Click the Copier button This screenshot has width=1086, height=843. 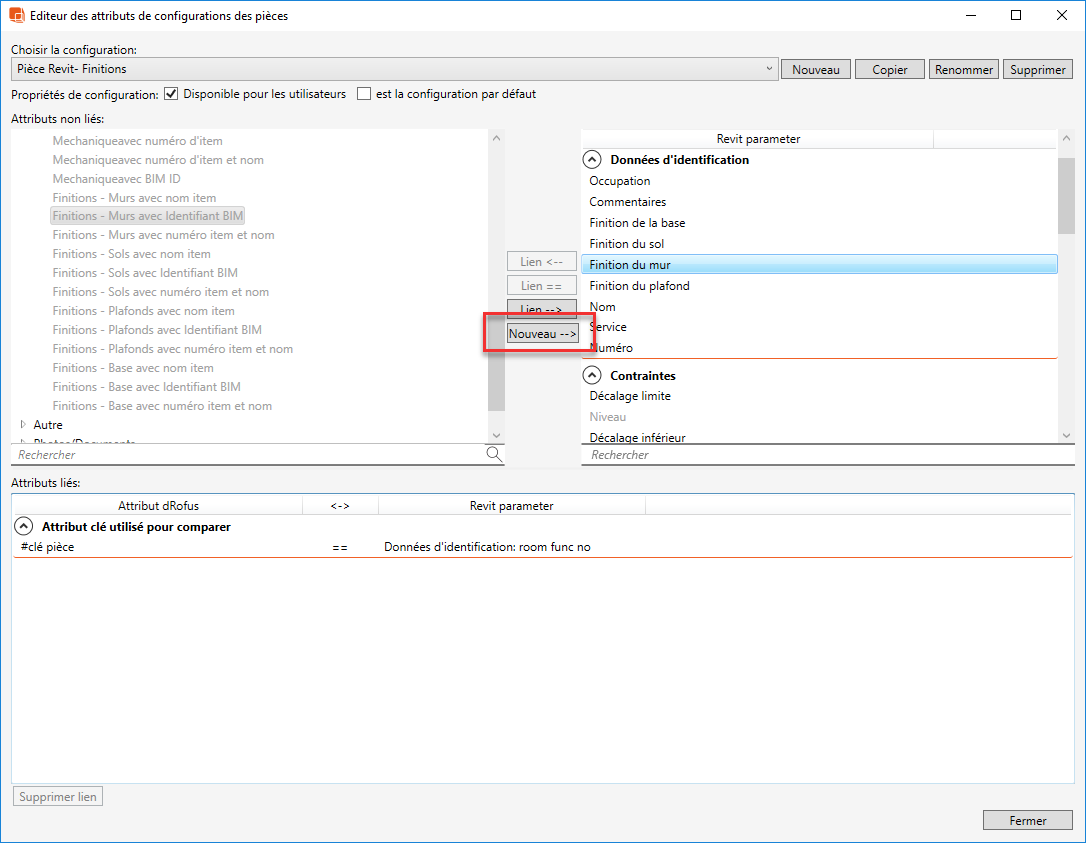coord(889,69)
